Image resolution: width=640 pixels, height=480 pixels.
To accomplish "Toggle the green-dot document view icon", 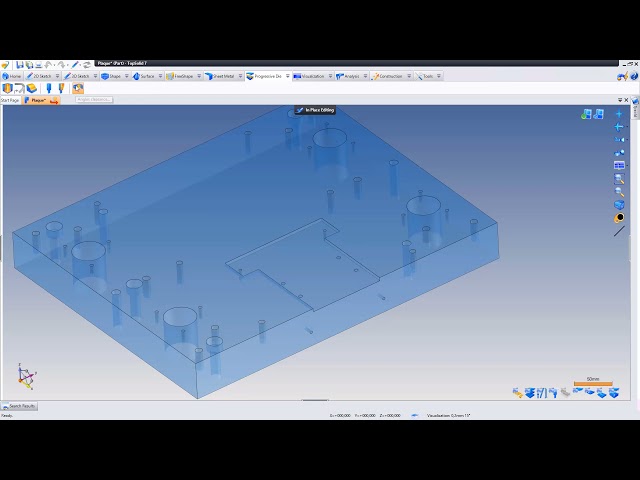I will (587, 114).
